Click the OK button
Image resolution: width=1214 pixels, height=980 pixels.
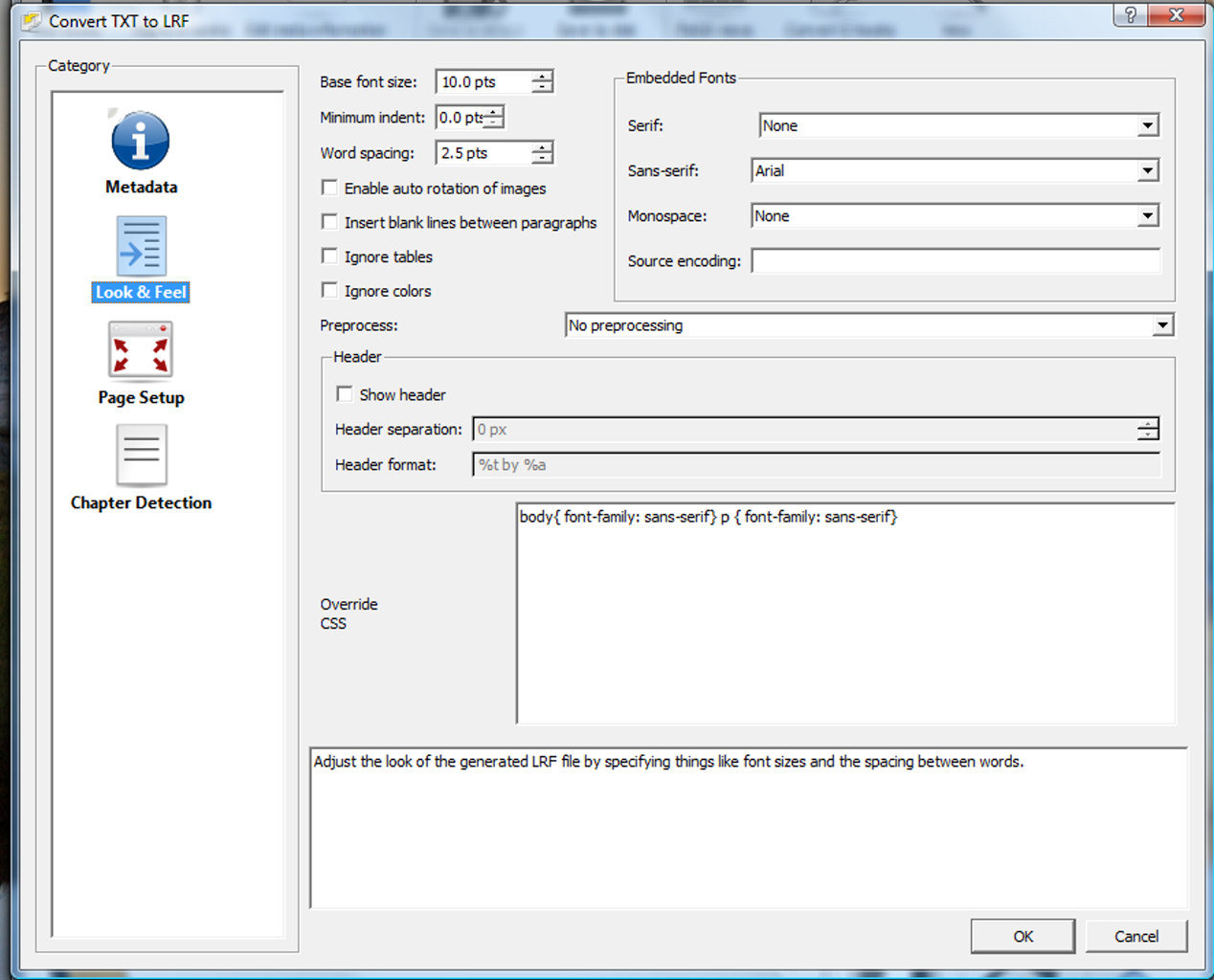pyautogui.click(x=1023, y=936)
